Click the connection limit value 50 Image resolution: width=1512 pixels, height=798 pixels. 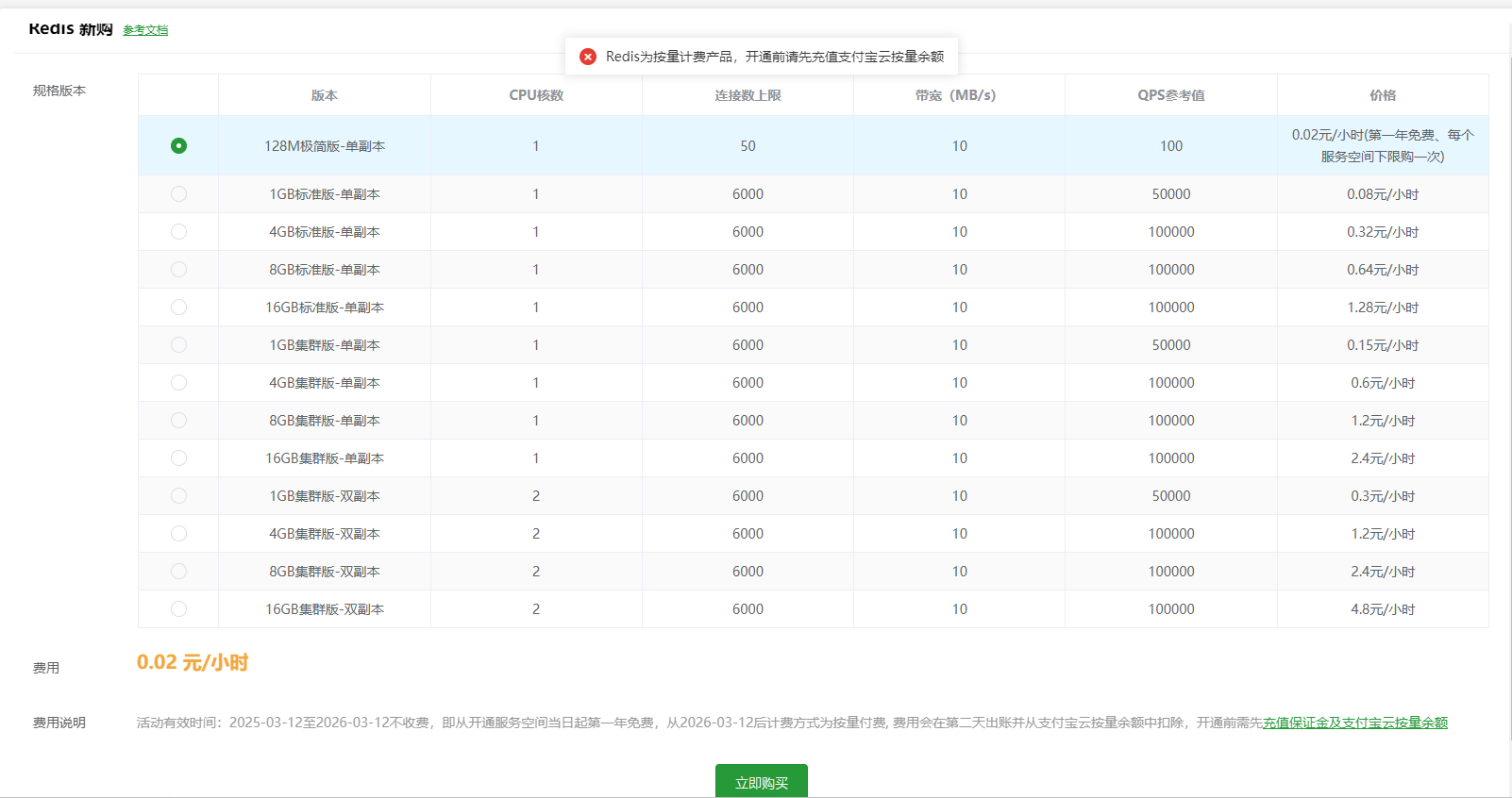click(x=748, y=146)
